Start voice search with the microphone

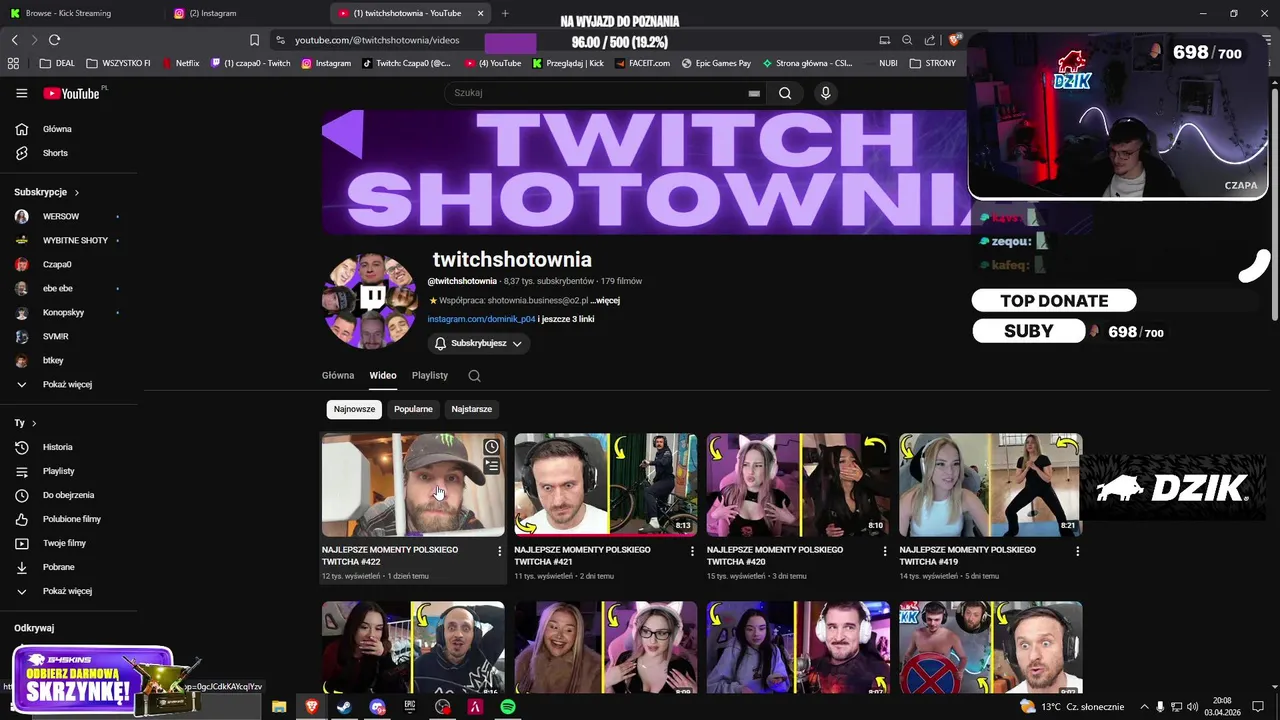tap(825, 93)
